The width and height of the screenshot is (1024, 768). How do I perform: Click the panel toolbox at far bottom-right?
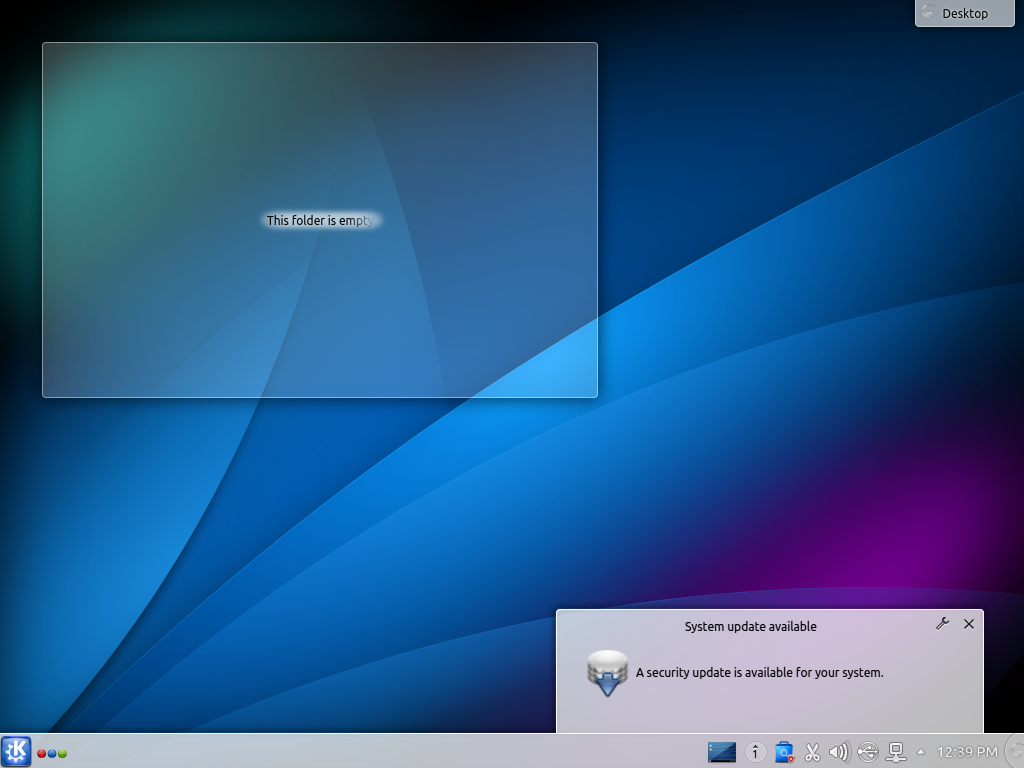click(x=1015, y=752)
